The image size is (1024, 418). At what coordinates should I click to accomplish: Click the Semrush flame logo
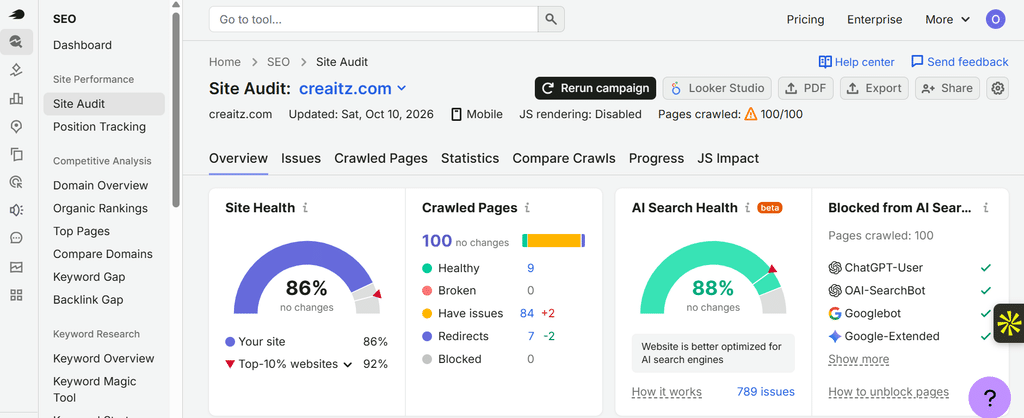click(16, 14)
